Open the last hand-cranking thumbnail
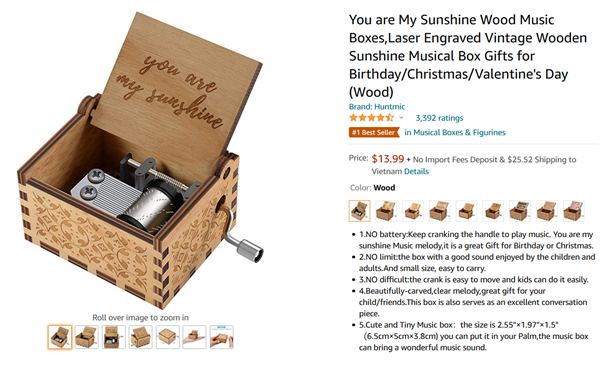The height and width of the screenshot is (370, 611). 221,337
